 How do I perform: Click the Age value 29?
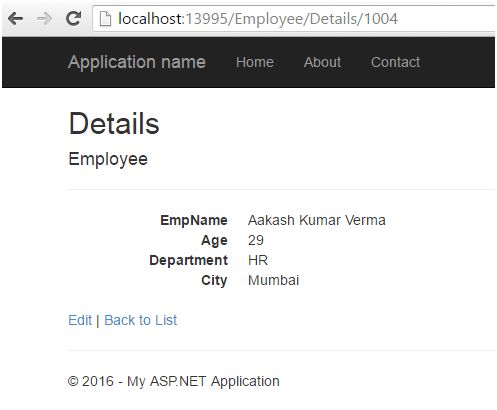click(x=256, y=240)
